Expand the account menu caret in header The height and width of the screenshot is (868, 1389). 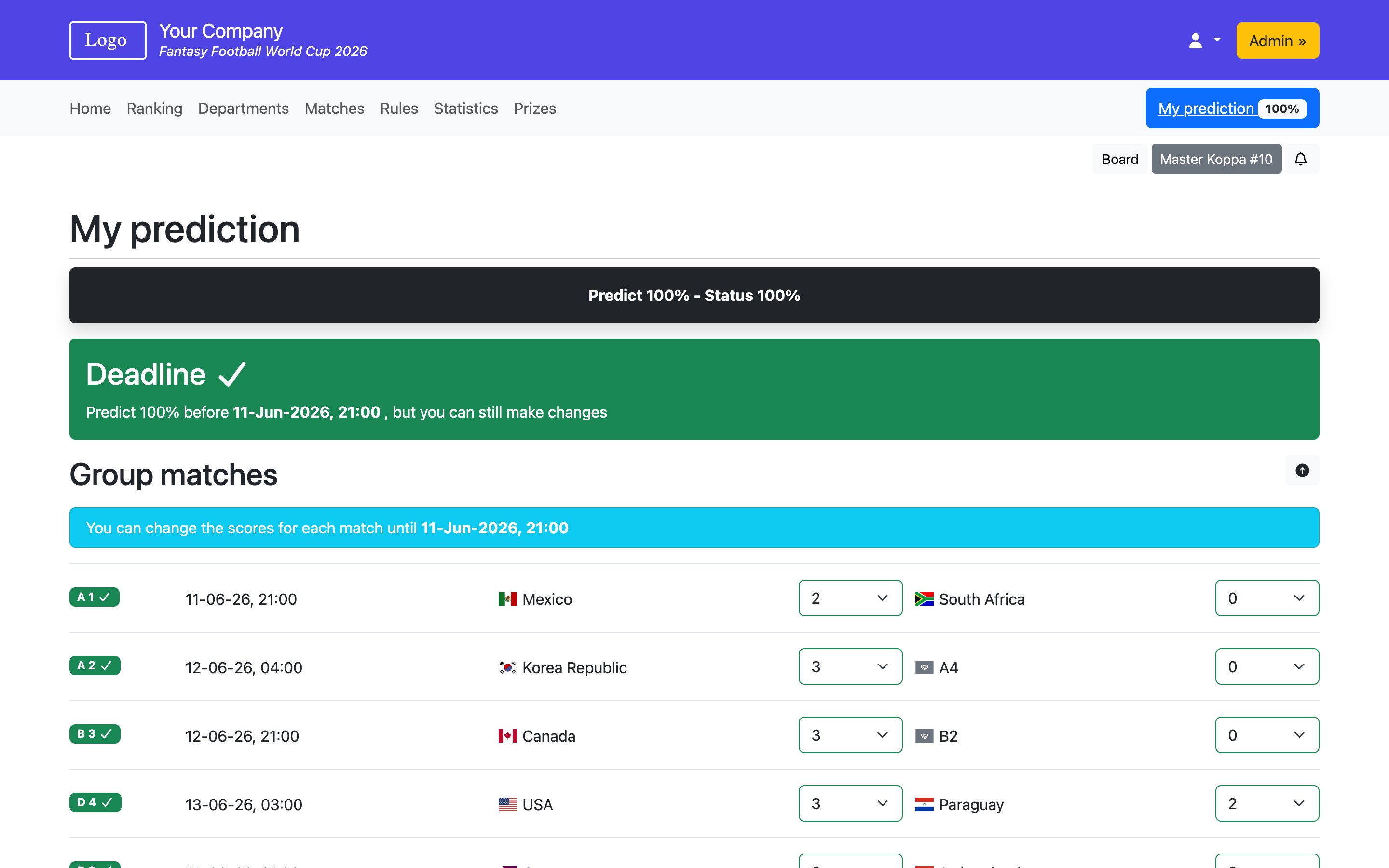[1216, 40]
